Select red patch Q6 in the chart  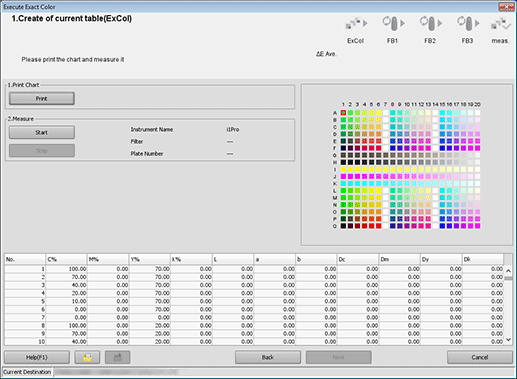pos(378,226)
